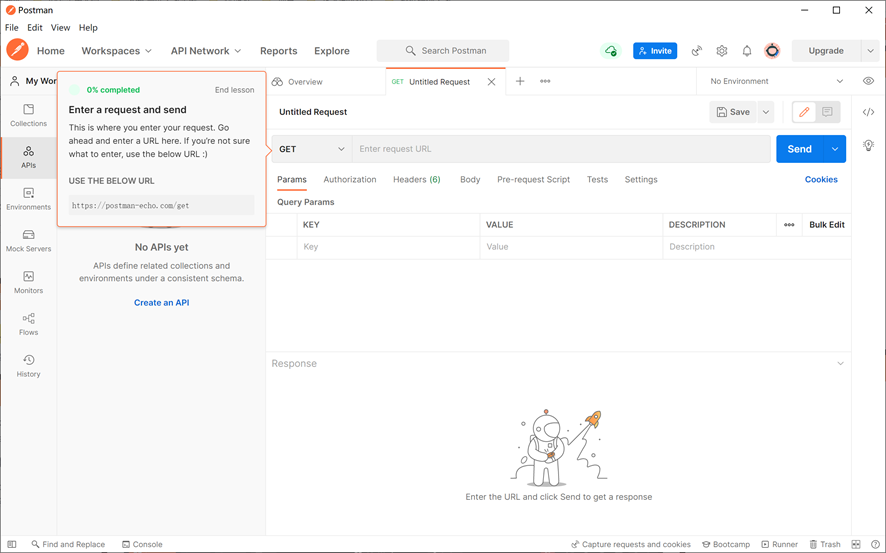Open the notifications bell
The image size is (886, 553).
click(x=746, y=51)
